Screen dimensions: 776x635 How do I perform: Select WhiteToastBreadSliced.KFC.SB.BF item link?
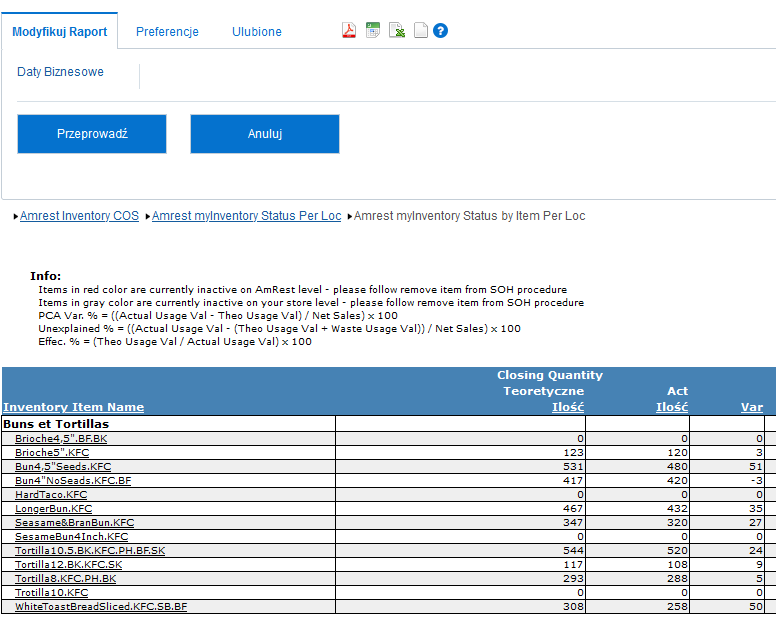pos(101,607)
